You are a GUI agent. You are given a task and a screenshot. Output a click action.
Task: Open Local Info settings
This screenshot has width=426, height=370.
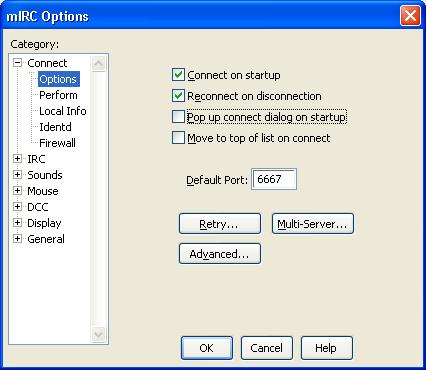[x=63, y=111]
